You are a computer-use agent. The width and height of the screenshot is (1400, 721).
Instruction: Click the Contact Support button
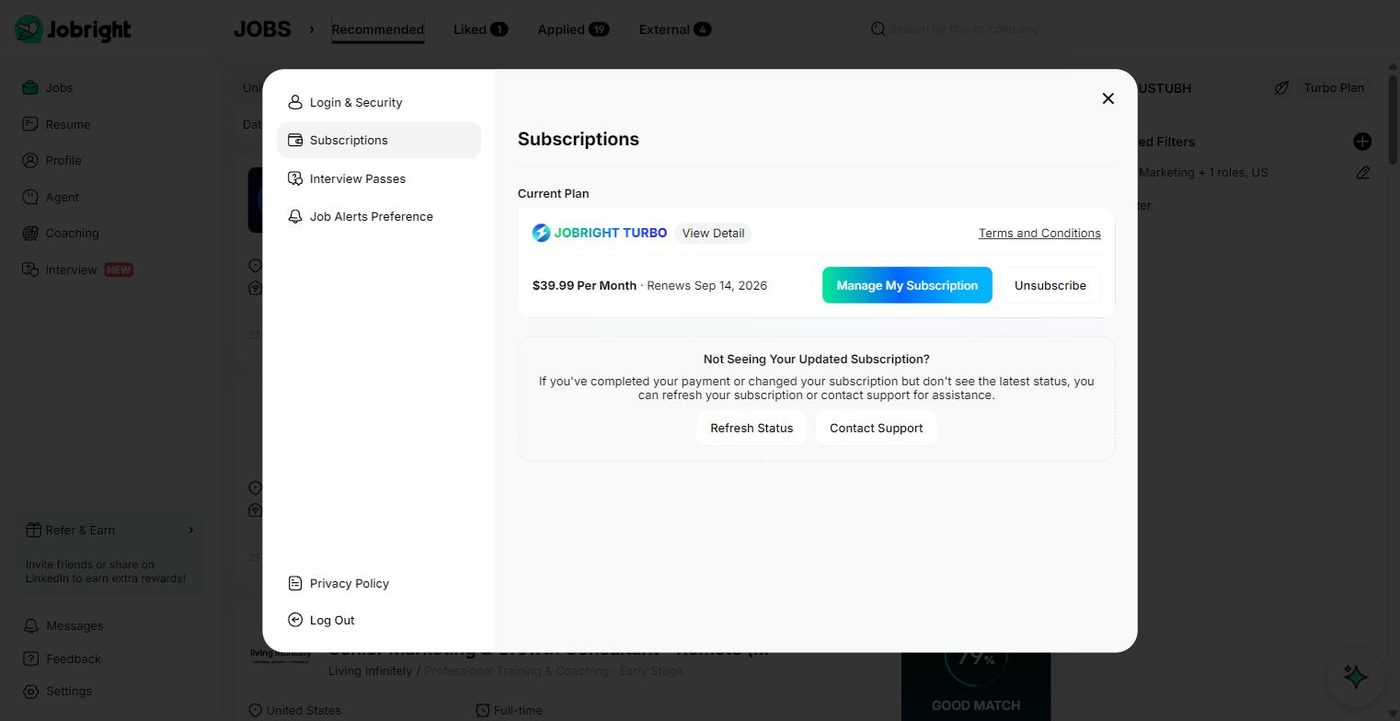coord(876,428)
